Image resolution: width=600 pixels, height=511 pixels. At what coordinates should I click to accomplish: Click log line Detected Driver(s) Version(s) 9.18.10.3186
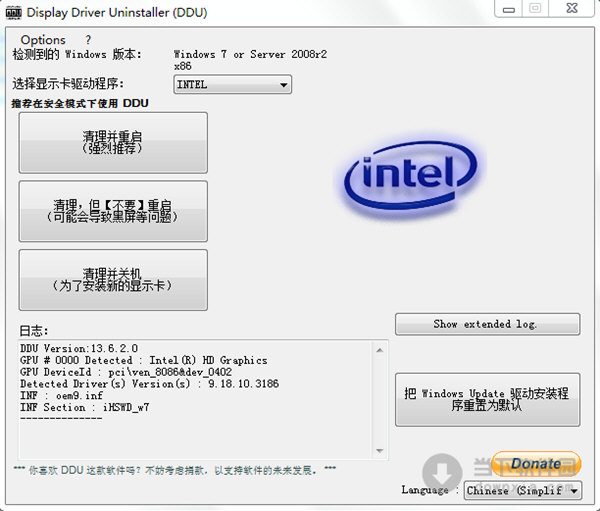[x=150, y=384]
